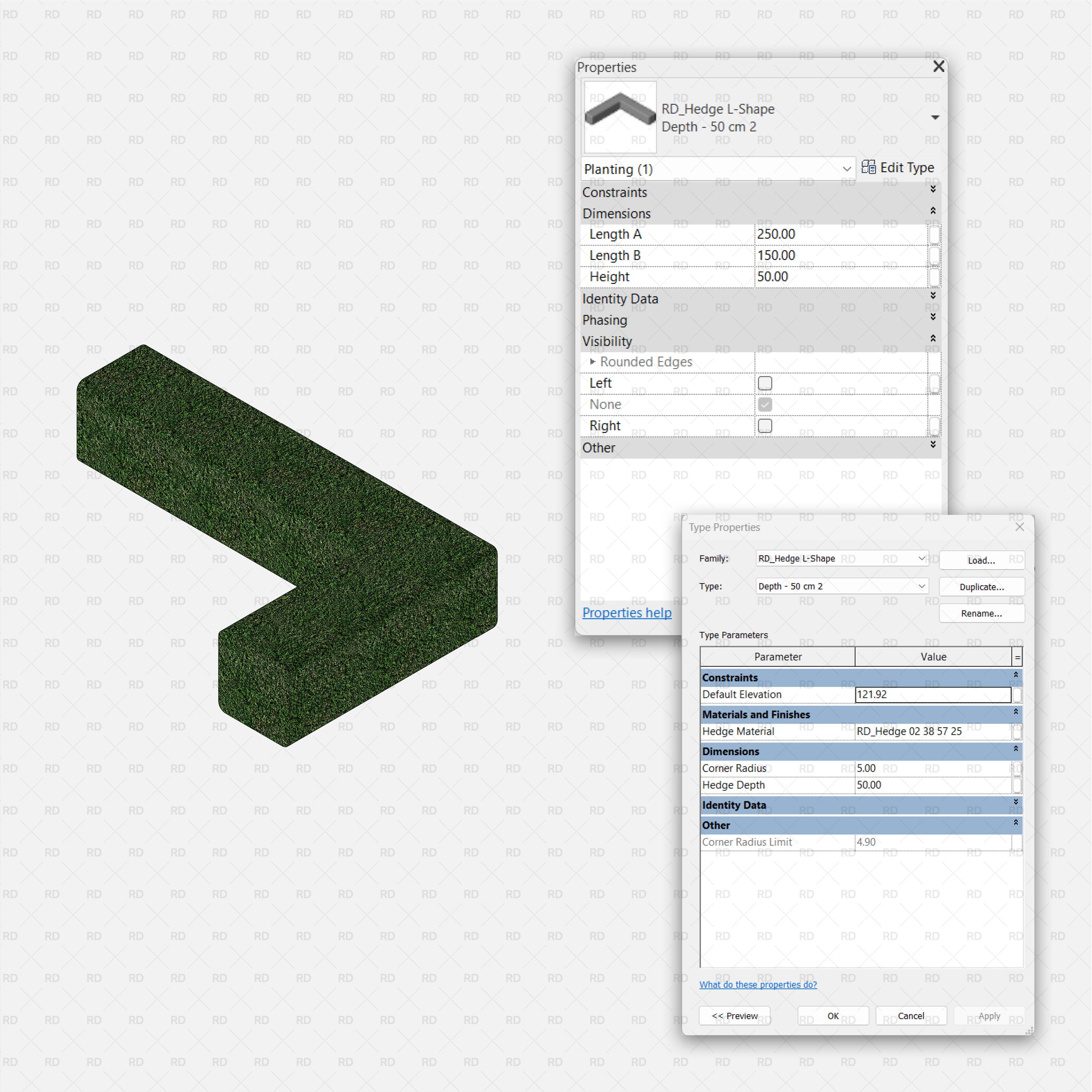Click the RD_Hedge L-Shape family preview thumbnail
Image resolution: width=1092 pixels, height=1092 pixels.
tap(620, 117)
